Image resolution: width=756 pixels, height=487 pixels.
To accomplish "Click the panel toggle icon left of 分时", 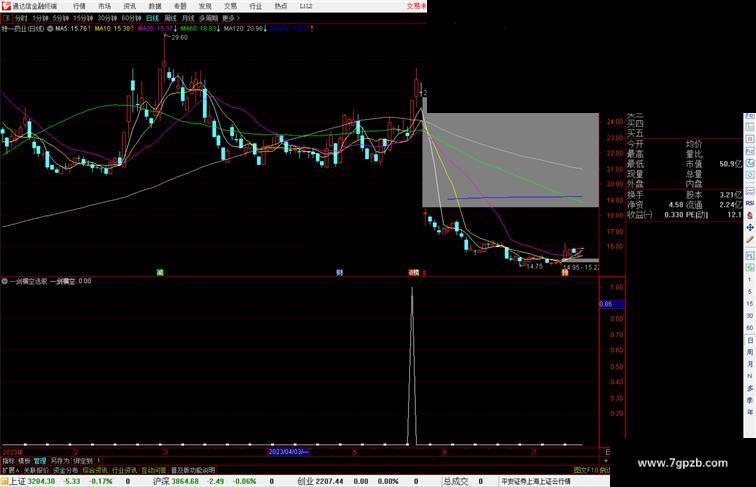I will 7,18.
